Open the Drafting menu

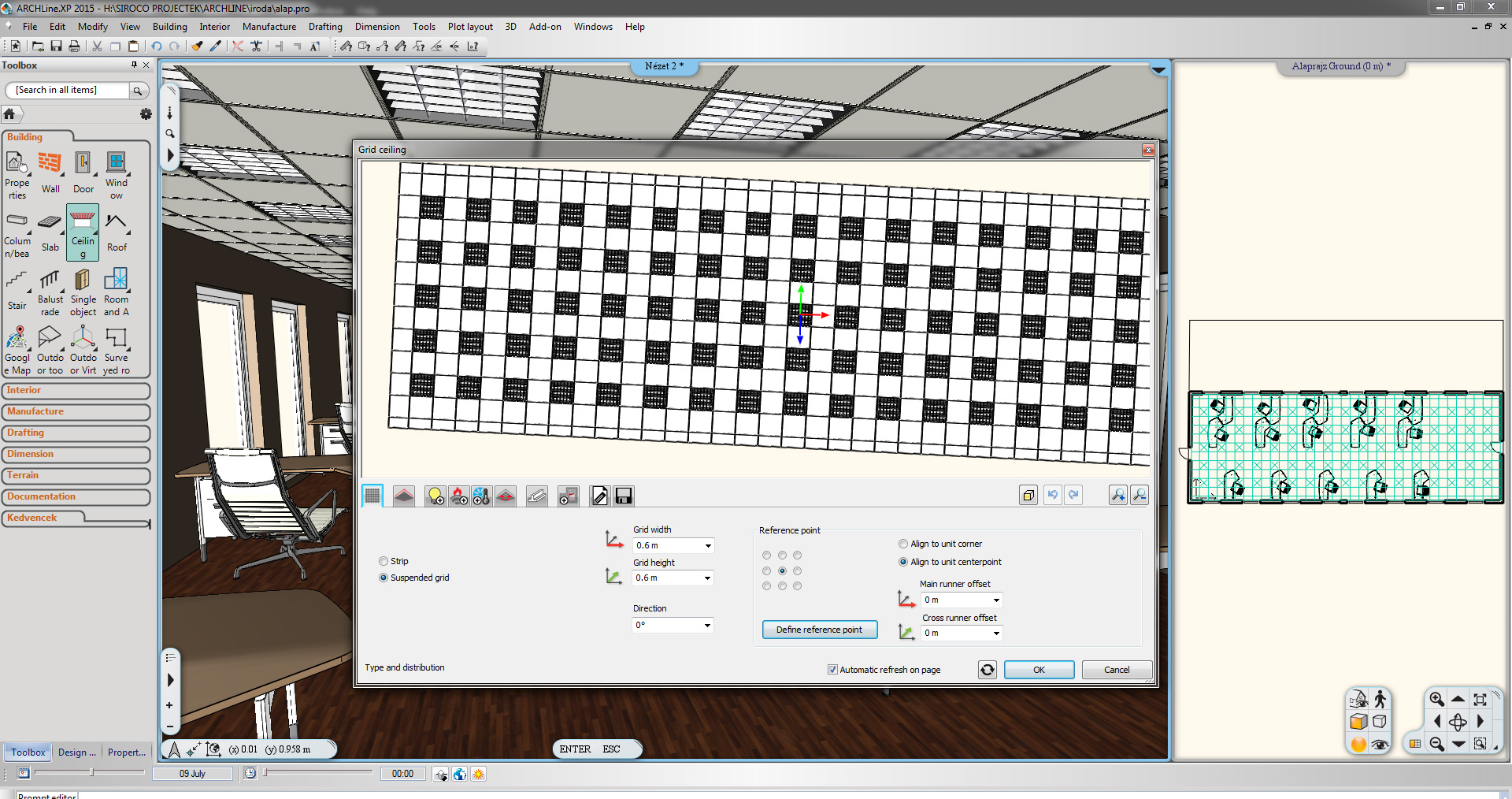click(x=324, y=27)
